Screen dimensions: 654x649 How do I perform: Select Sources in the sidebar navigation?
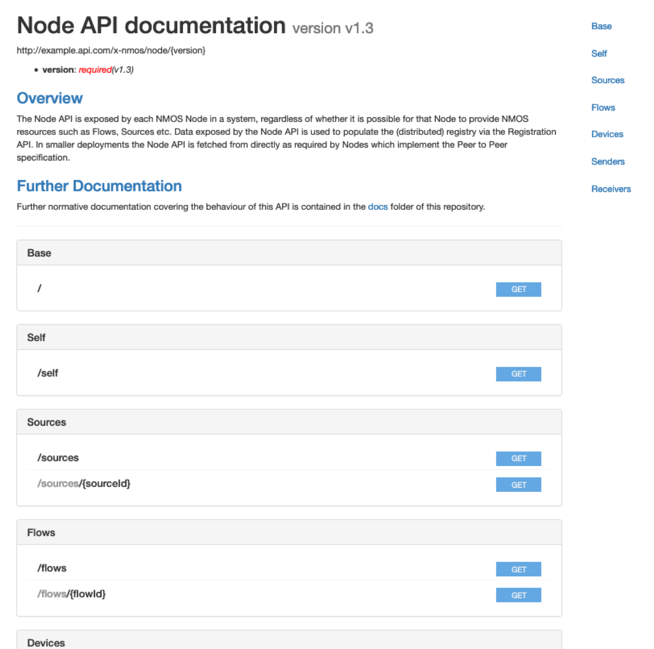(x=607, y=80)
